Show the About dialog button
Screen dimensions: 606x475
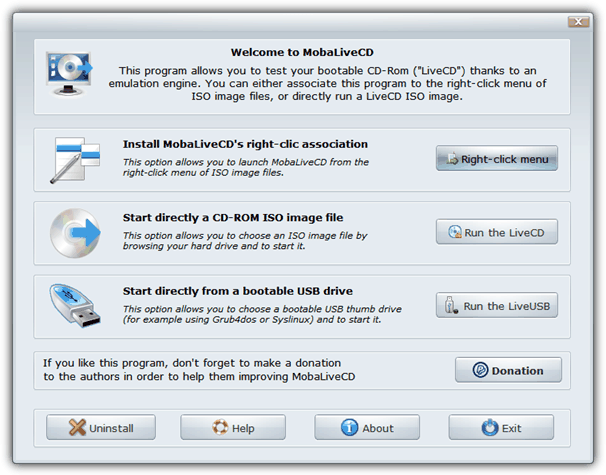tap(367, 427)
